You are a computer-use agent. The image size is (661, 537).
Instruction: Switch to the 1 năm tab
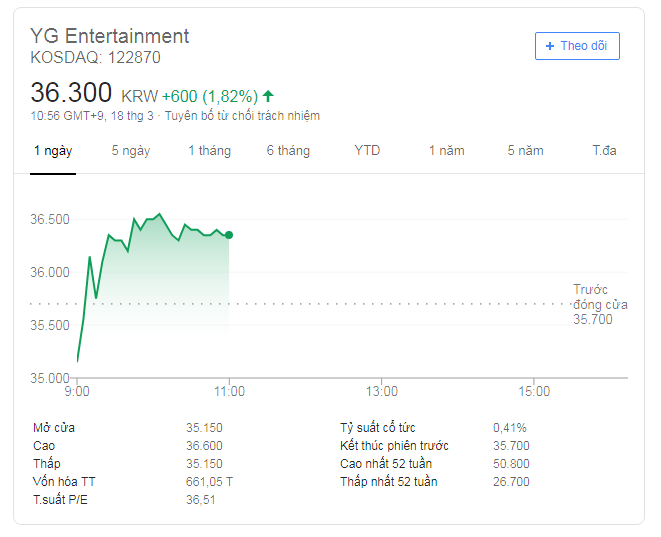tap(447, 151)
